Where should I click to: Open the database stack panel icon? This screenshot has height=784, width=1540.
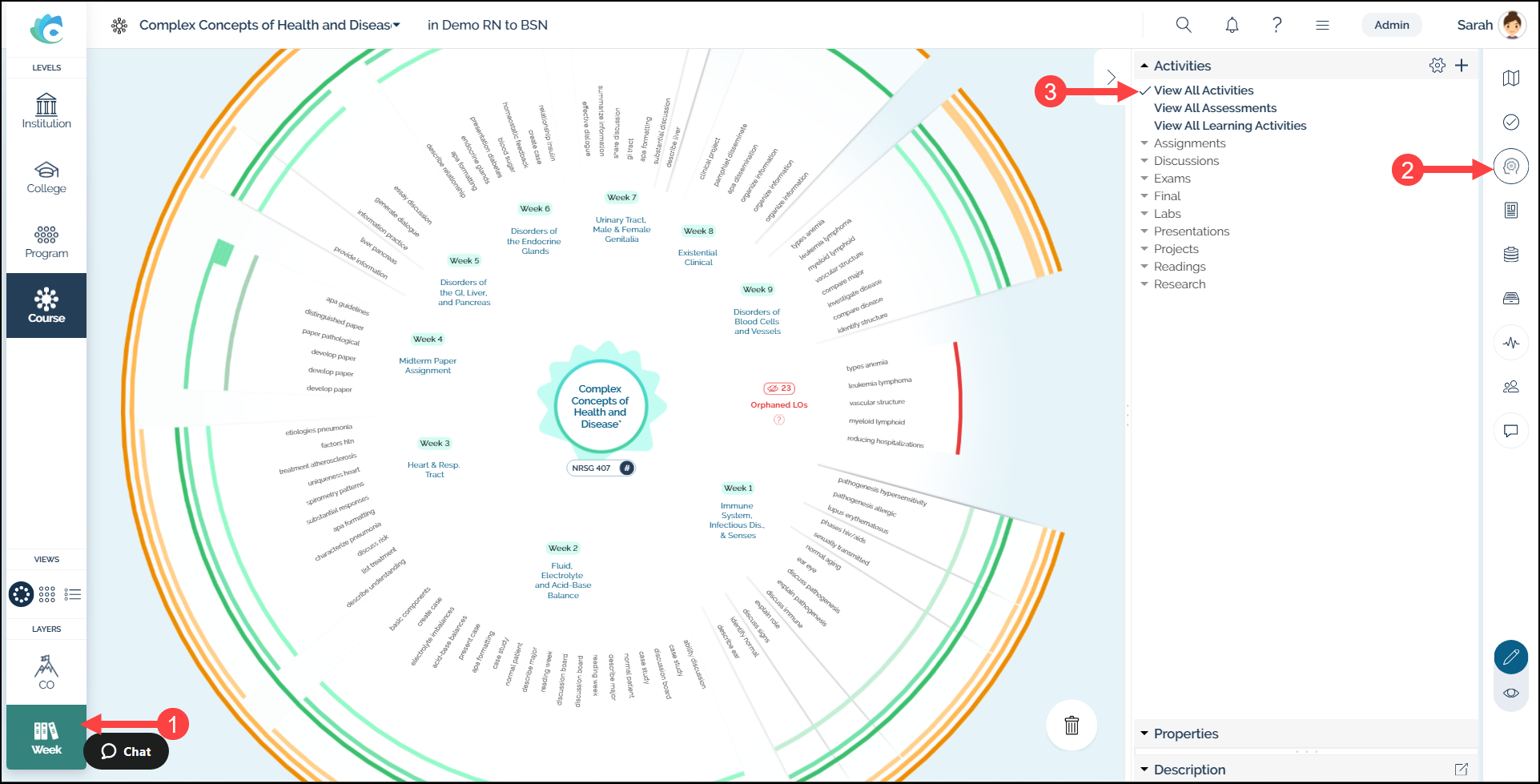(x=1511, y=254)
